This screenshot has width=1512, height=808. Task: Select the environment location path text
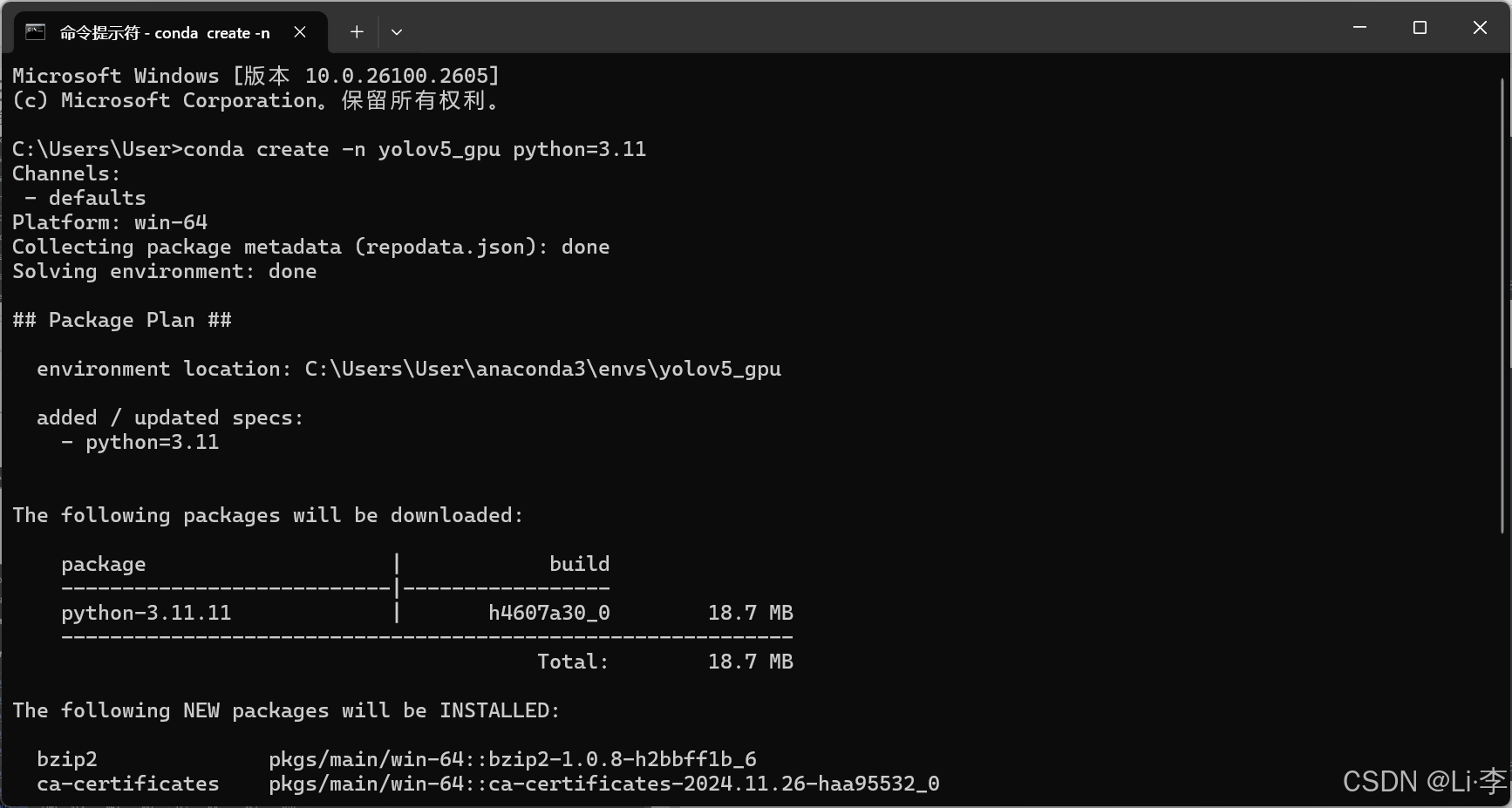[x=408, y=369]
